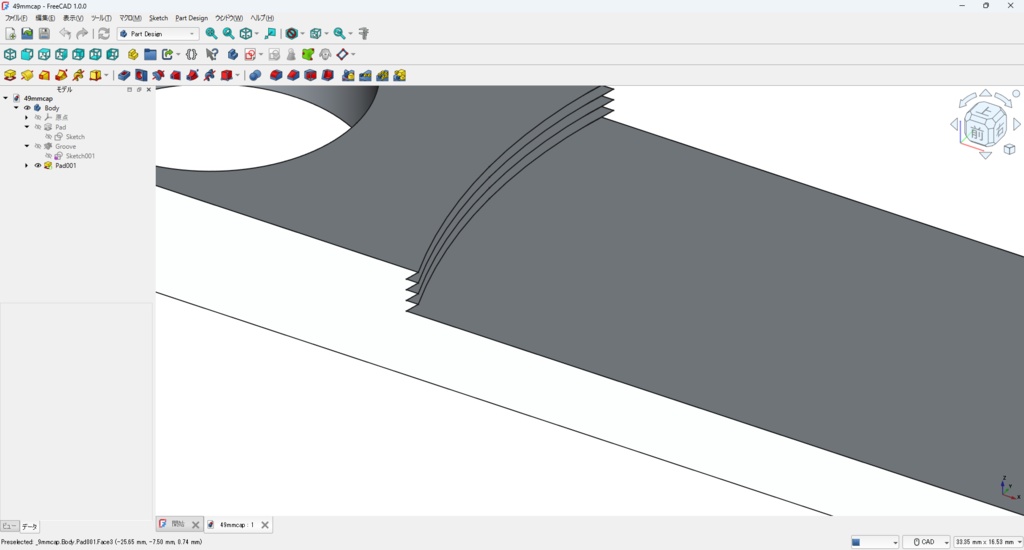Toggle visibility eye of Pad001 item

pos(38,166)
